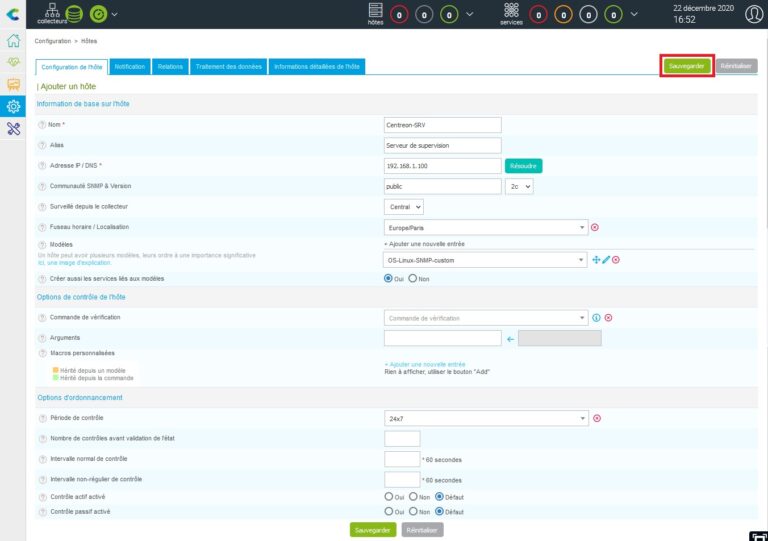Click the grey hosts unreachable counter
The height and width of the screenshot is (541, 768).
tap(424, 15)
